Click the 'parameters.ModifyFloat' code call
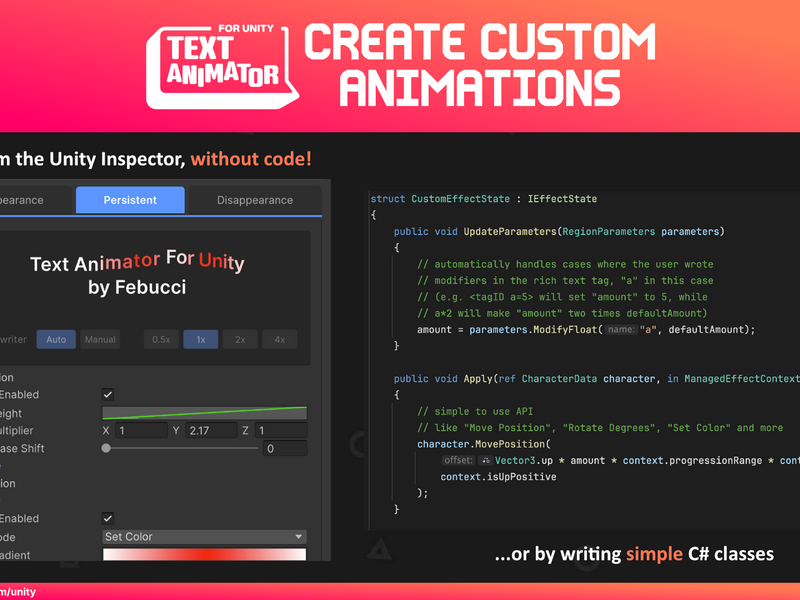 533,329
